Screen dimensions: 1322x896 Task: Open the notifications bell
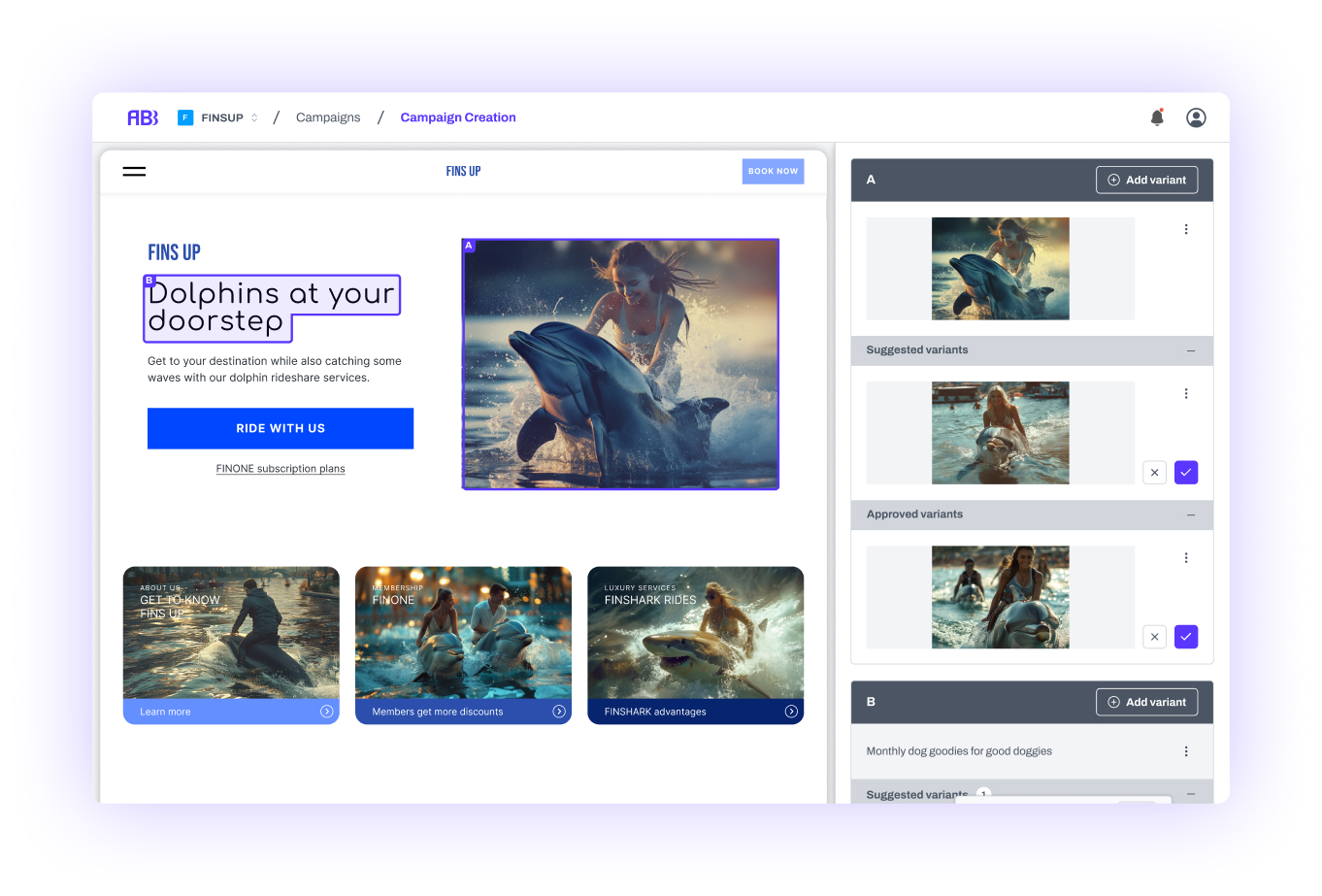(1156, 117)
